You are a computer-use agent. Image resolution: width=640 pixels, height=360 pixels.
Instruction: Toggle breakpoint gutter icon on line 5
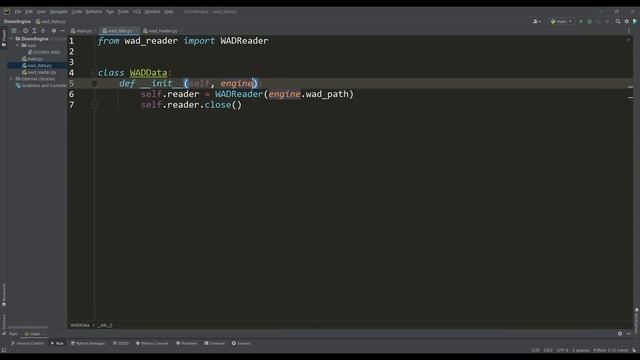[94, 84]
